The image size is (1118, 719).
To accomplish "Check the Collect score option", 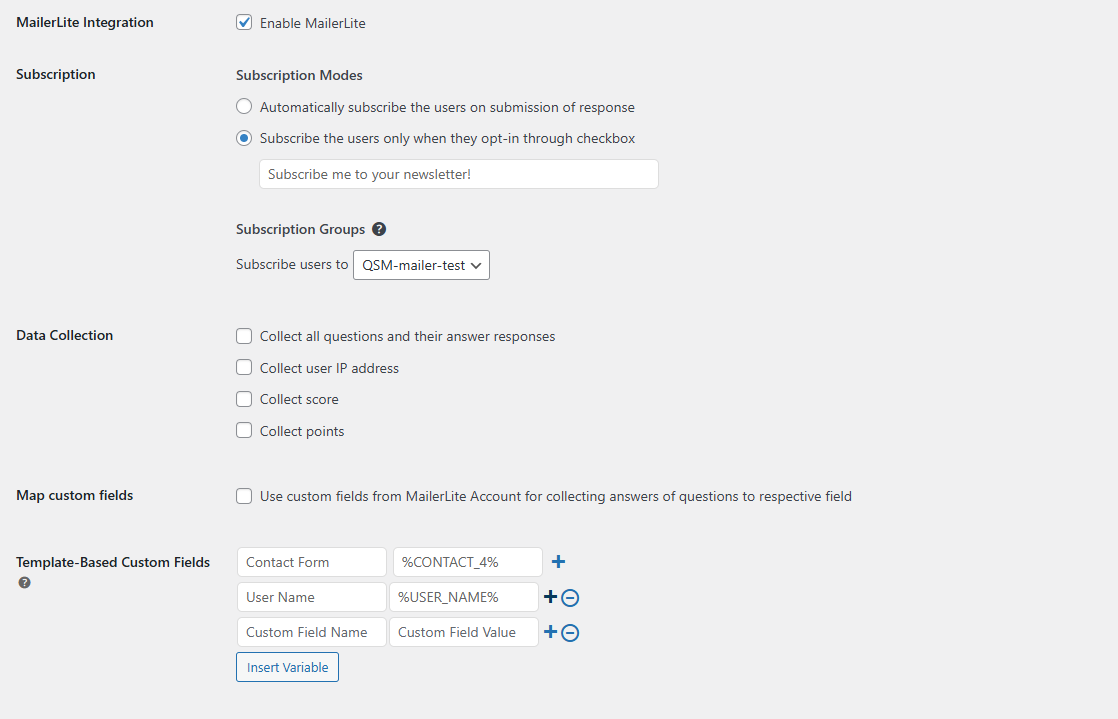I will [x=244, y=399].
